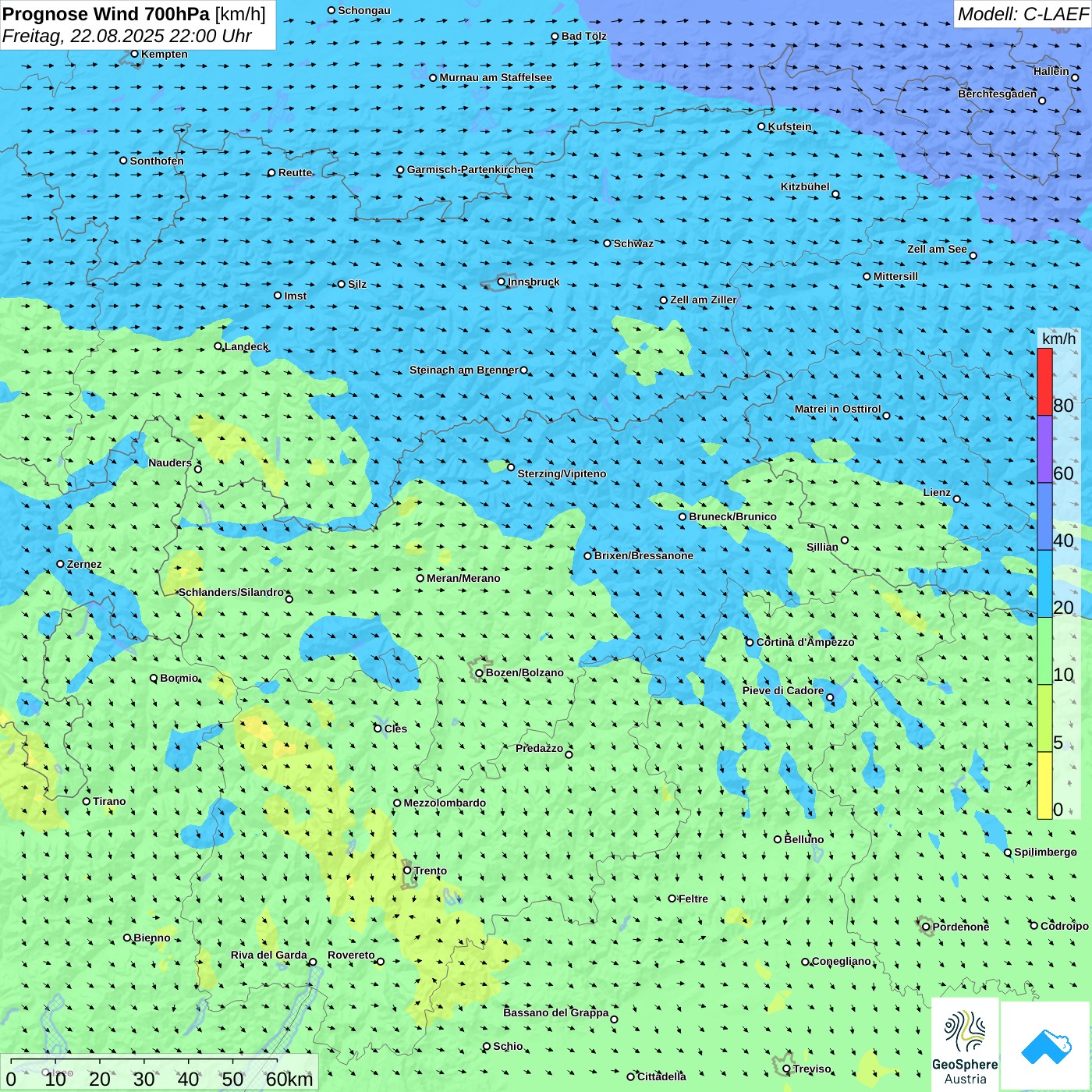Click the Lienz location dot
Image resolution: width=1092 pixels, height=1092 pixels.
957,499
